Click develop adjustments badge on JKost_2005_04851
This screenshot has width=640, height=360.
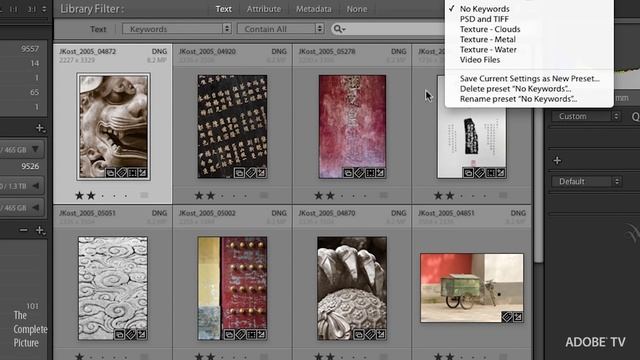[x=518, y=316]
